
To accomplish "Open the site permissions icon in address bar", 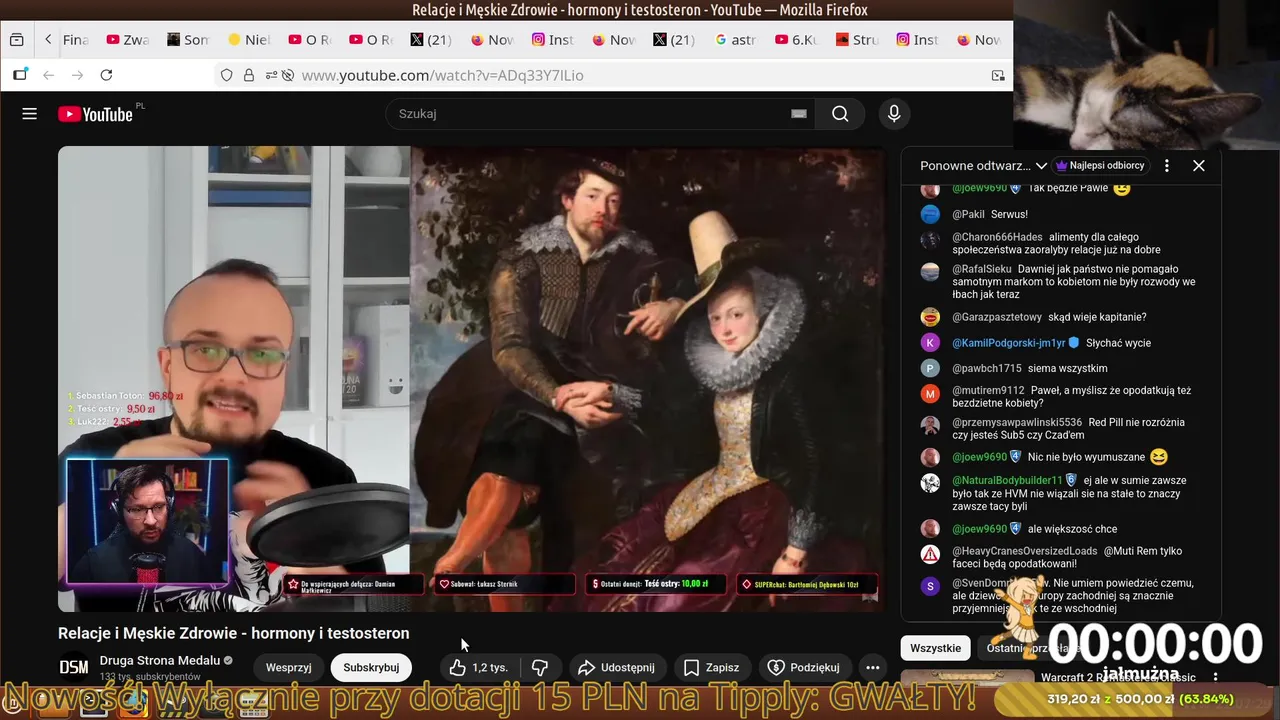I will pyautogui.click(x=270, y=75).
